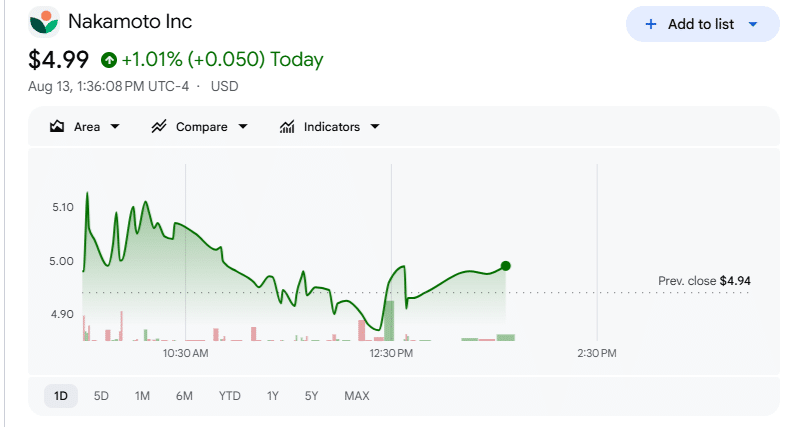This screenshot has width=800, height=427.
Task: Click the USD currency label
Action: (224, 86)
